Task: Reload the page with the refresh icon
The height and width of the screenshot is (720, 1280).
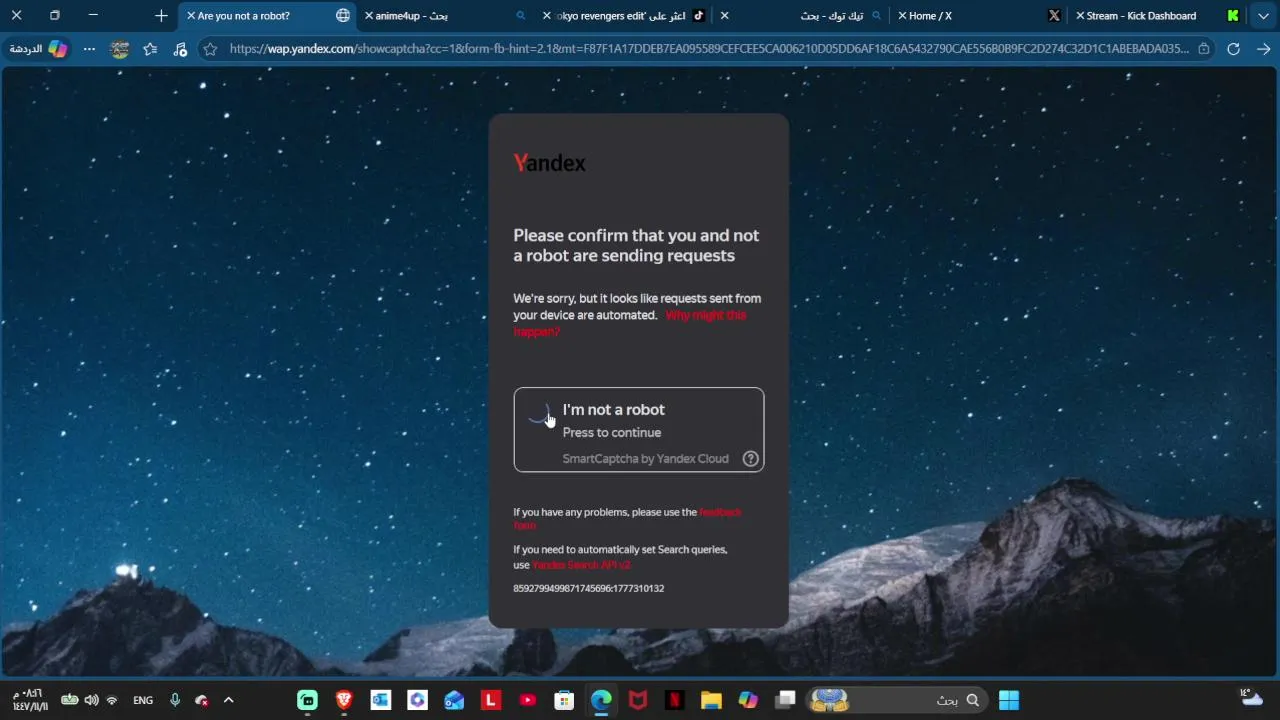Action: point(1233,48)
